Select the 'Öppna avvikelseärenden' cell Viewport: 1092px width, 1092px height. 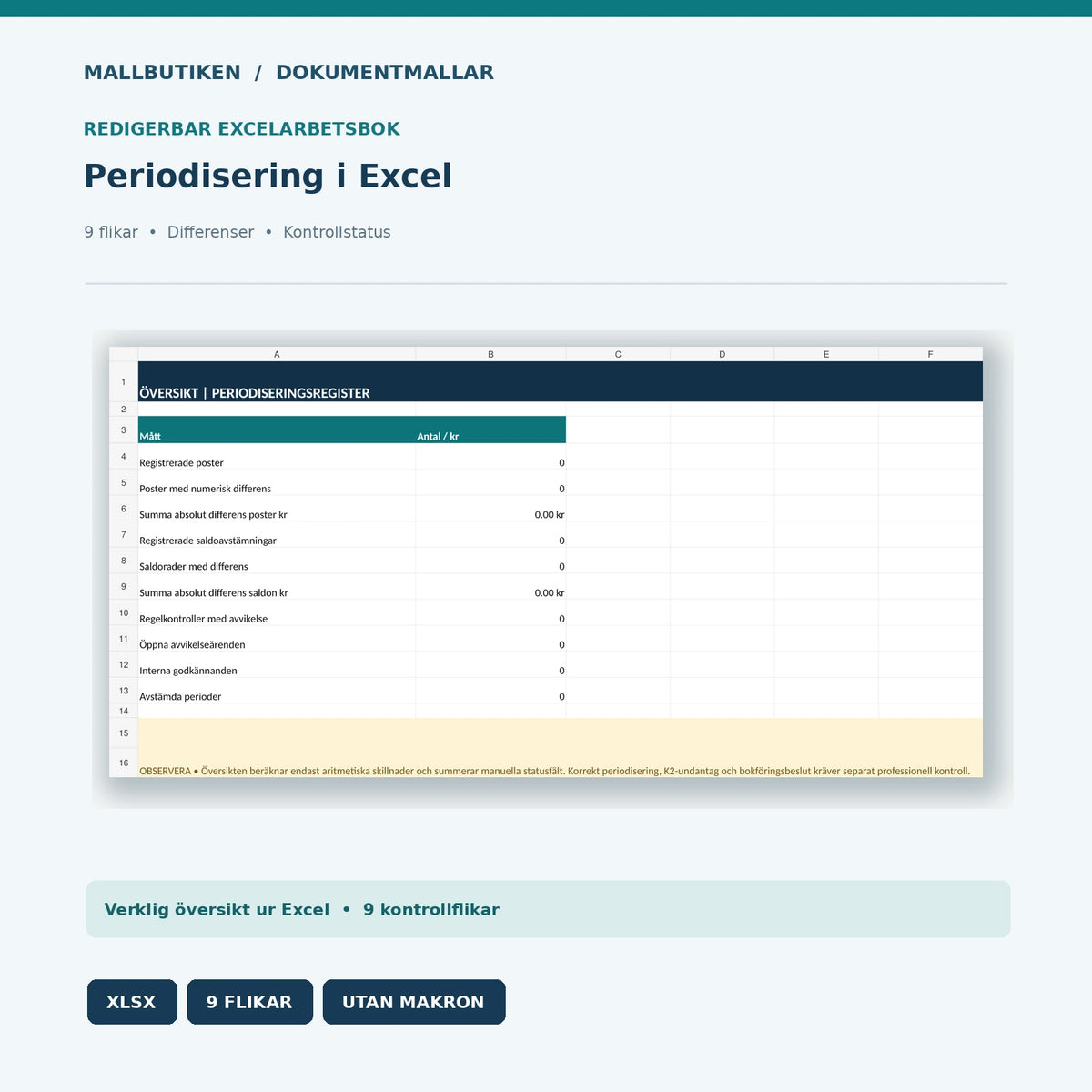277,639
